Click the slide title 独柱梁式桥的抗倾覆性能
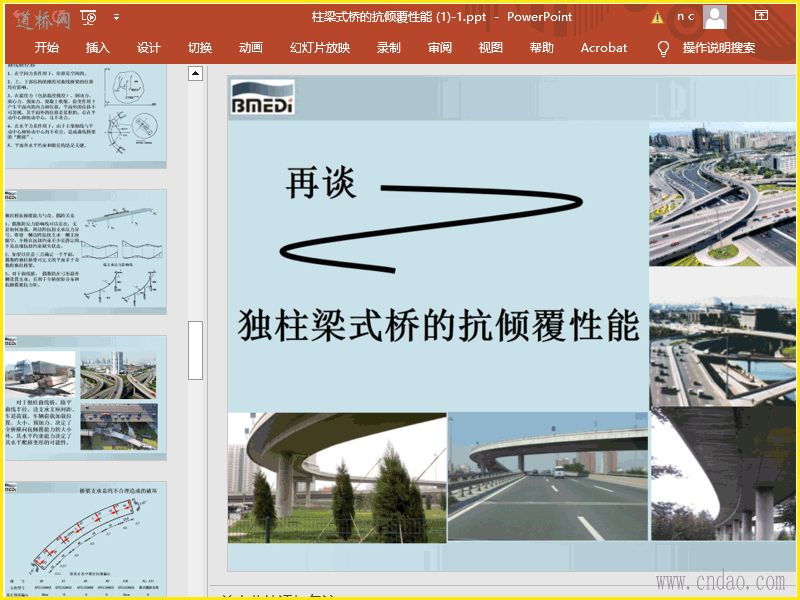Image resolution: width=800 pixels, height=600 pixels. pos(438,325)
